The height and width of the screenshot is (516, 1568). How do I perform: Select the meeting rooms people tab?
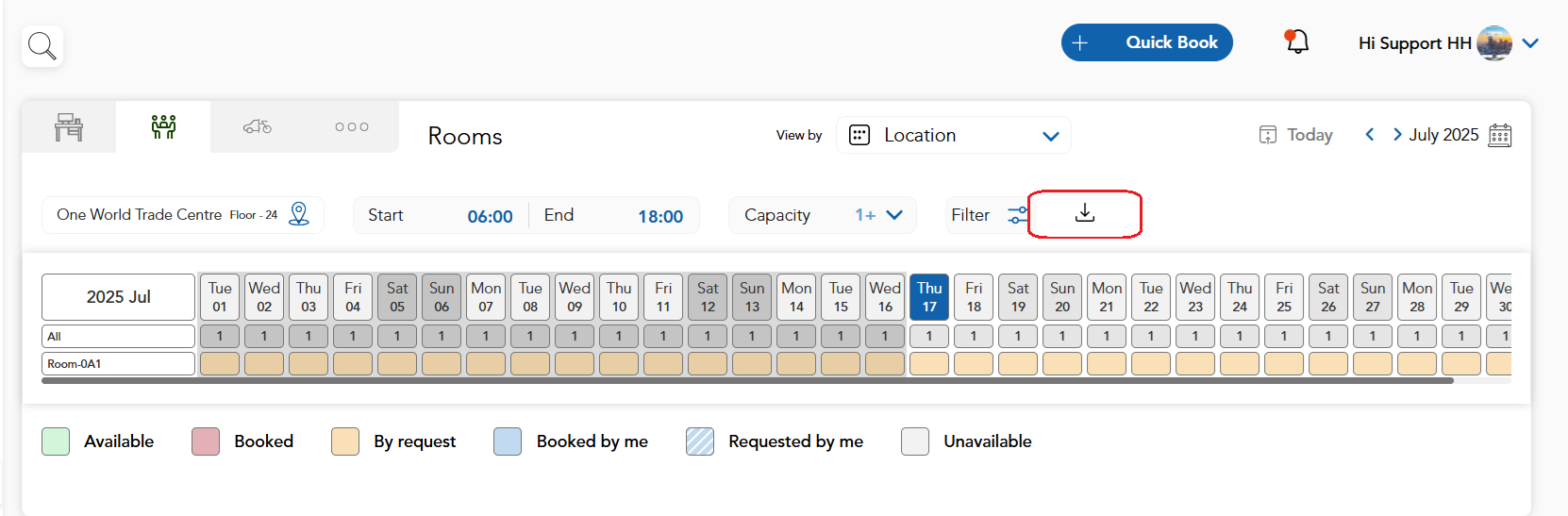coord(163,126)
